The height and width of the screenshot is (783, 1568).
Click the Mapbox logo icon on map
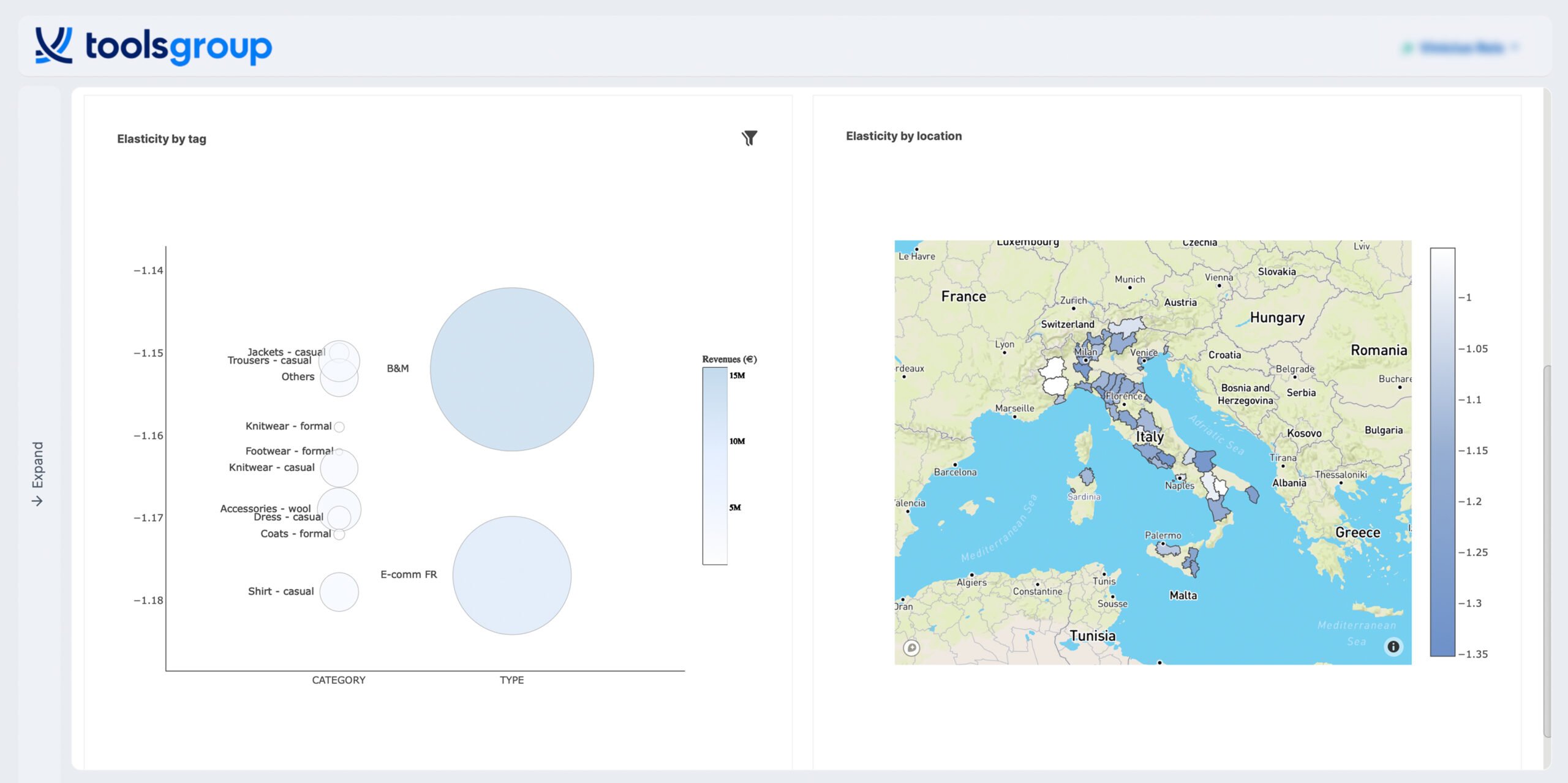coord(911,648)
